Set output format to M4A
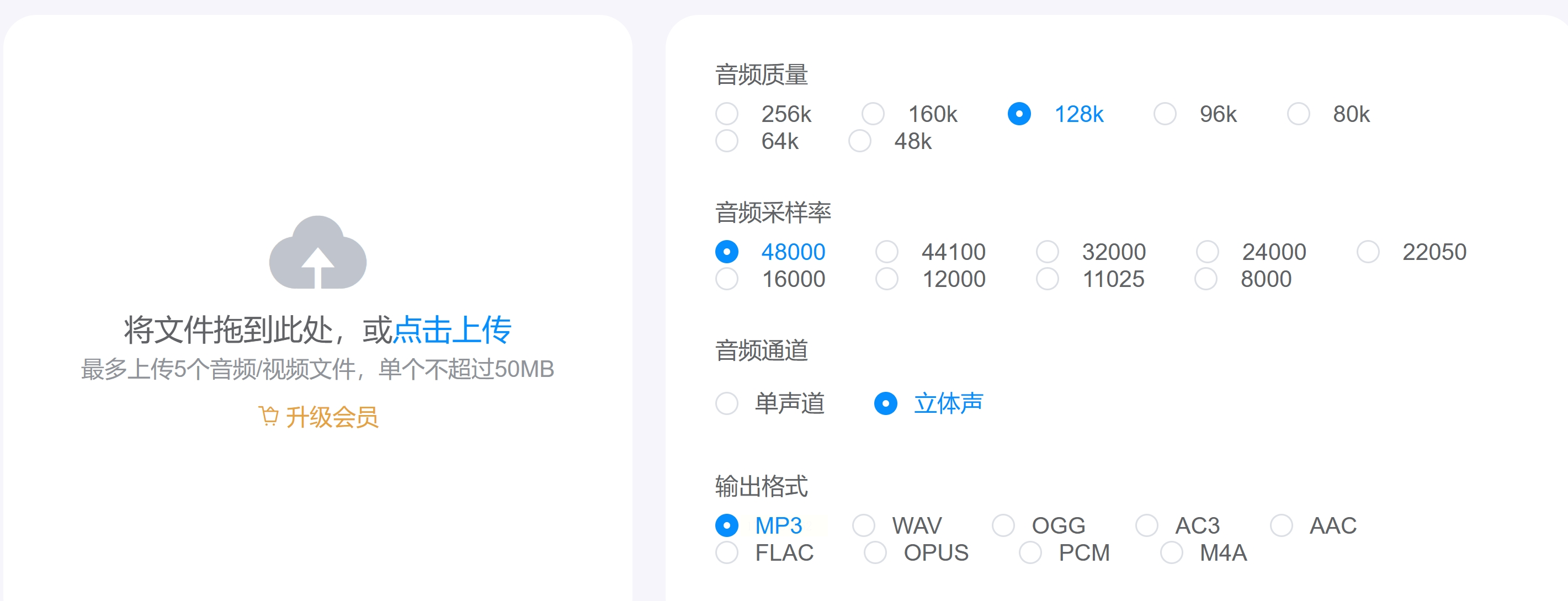Viewport: 1568px width, 601px height. (1171, 552)
